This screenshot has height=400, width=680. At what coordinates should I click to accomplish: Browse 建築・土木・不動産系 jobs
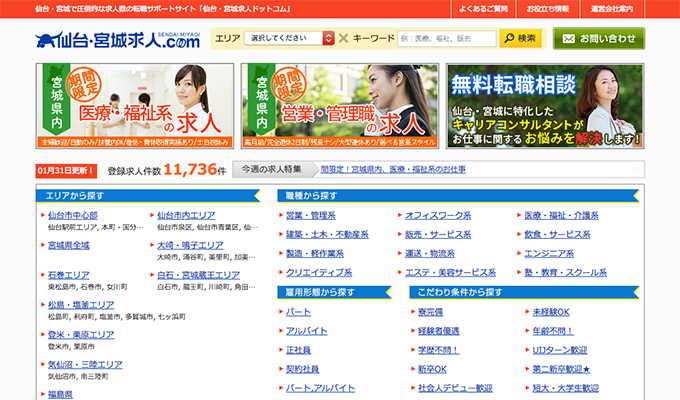click(x=327, y=234)
